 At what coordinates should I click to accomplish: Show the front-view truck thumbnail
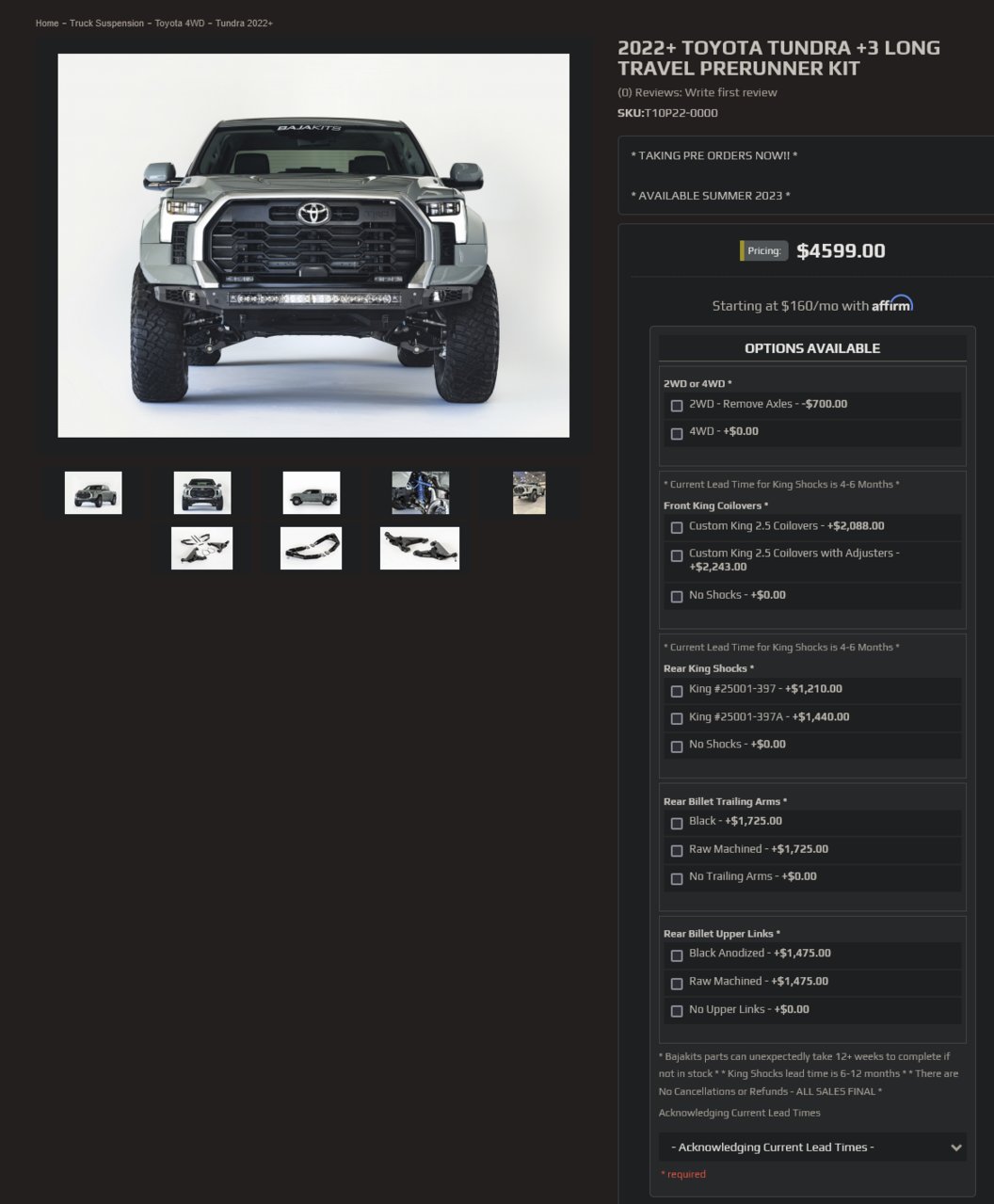click(x=202, y=493)
